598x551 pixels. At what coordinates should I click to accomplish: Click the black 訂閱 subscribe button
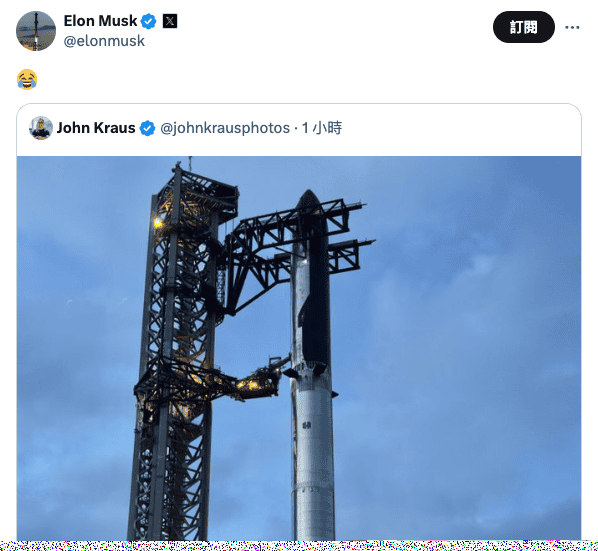coord(524,27)
